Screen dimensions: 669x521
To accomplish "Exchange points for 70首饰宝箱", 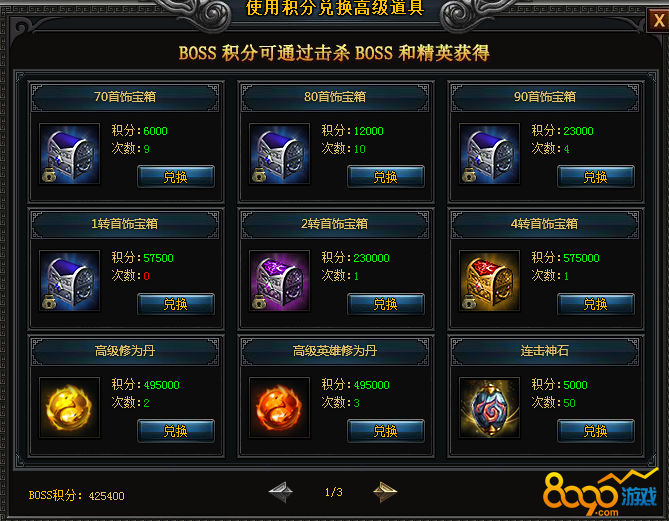I will click(x=176, y=177).
